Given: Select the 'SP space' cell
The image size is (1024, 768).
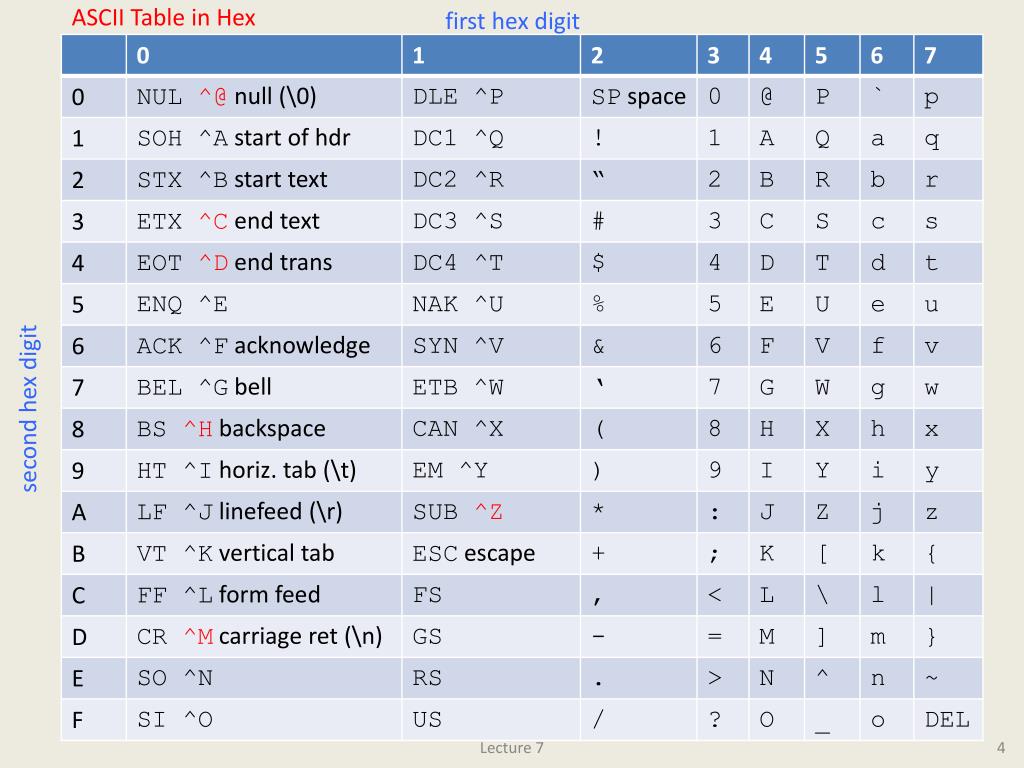Looking at the screenshot, I should coord(638,97).
